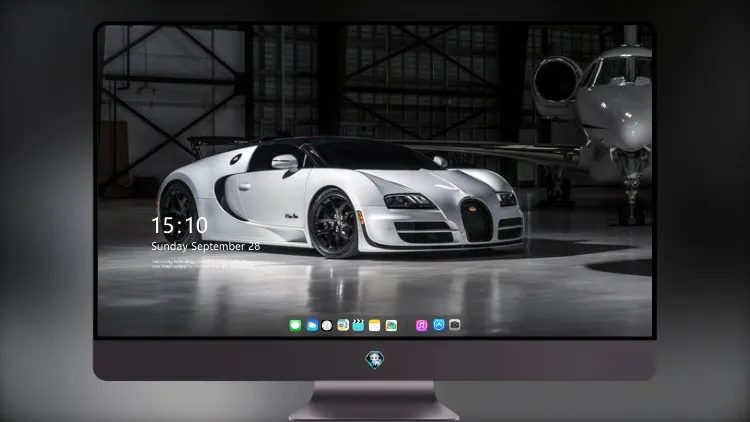Click the dock separator line before iTunes

(407, 325)
